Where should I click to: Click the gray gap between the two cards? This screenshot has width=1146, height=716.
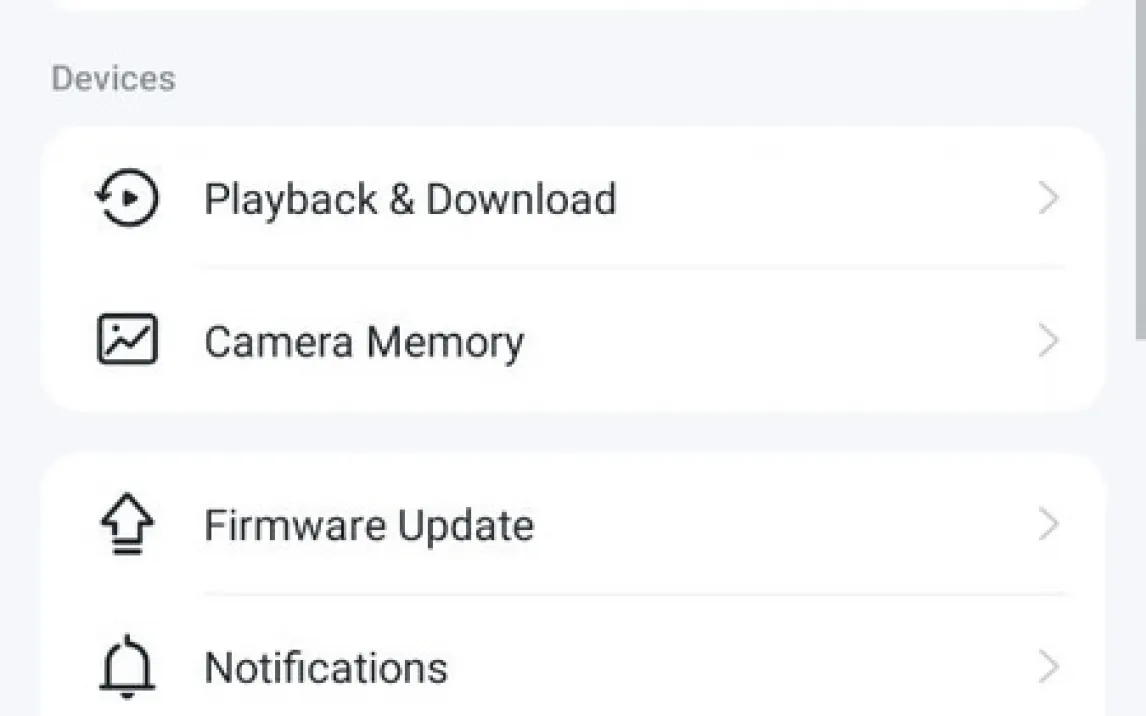[x=572, y=432]
